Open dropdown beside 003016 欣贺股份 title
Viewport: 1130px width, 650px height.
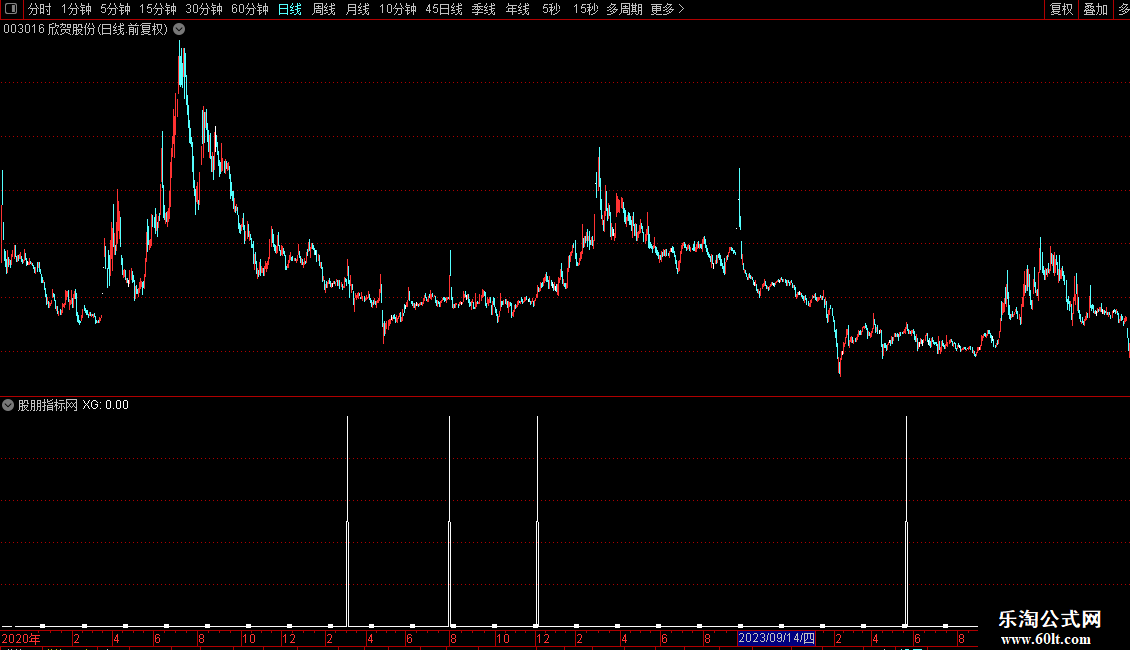(x=179, y=30)
